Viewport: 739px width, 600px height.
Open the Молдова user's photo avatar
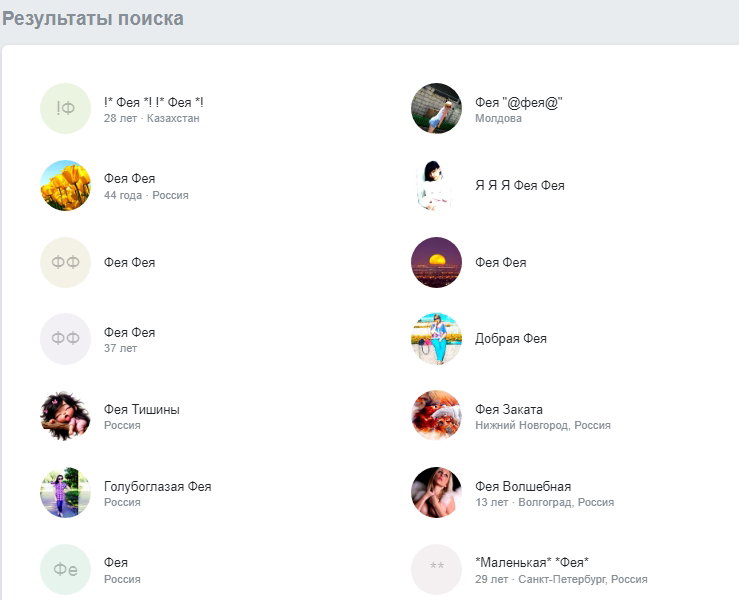point(436,108)
